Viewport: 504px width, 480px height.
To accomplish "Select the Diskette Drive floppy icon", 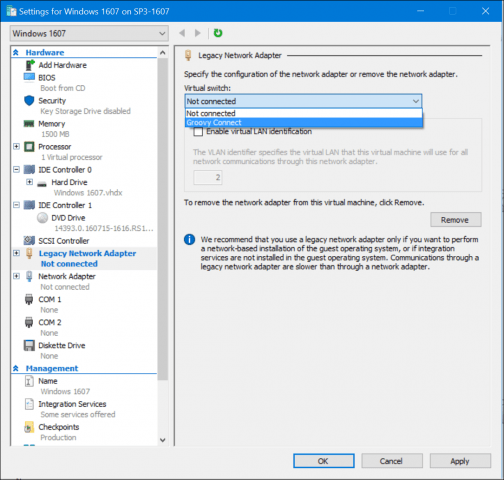I will click(x=29, y=346).
